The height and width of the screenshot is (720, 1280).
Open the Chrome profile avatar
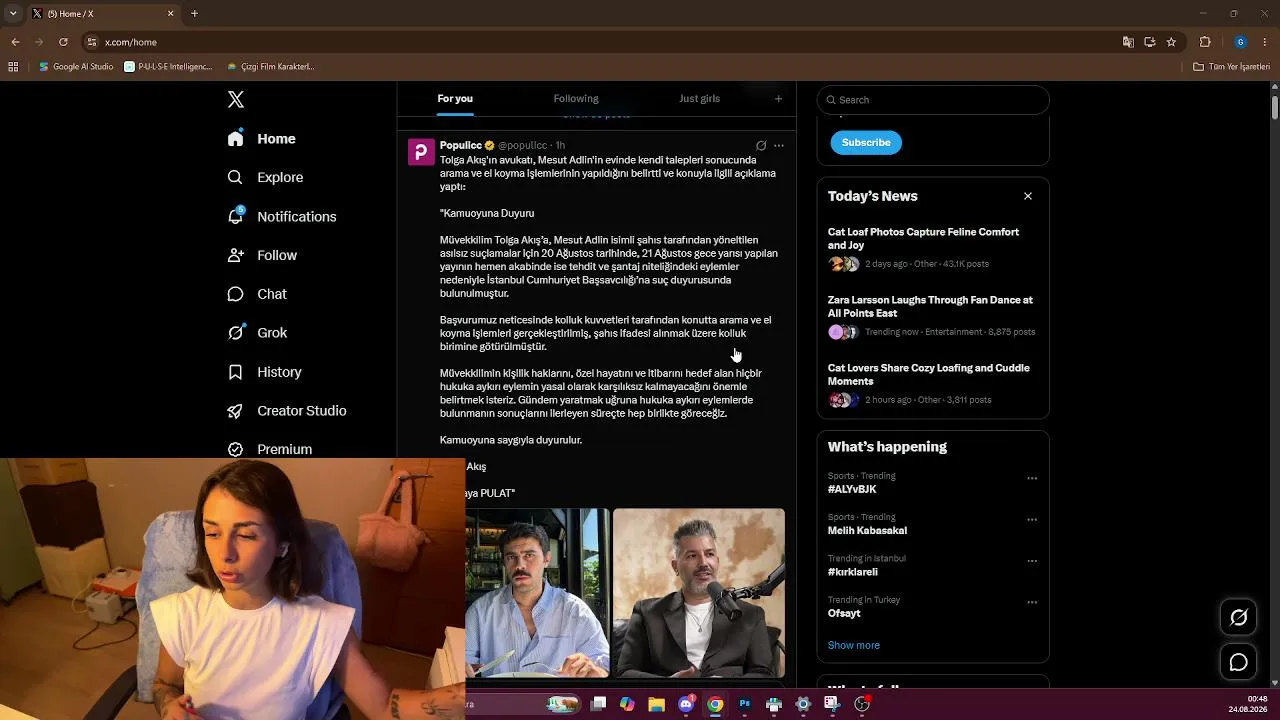pyautogui.click(x=1240, y=42)
